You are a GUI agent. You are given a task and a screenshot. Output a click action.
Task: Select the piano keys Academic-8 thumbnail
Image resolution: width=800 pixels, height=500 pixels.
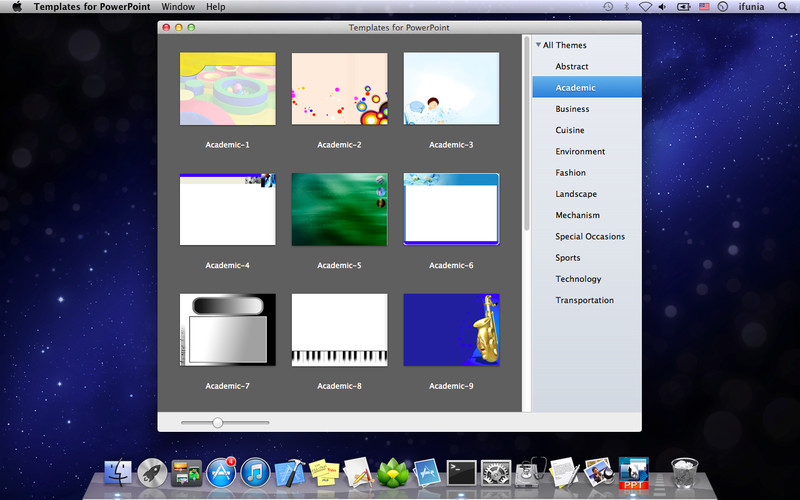pos(339,330)
